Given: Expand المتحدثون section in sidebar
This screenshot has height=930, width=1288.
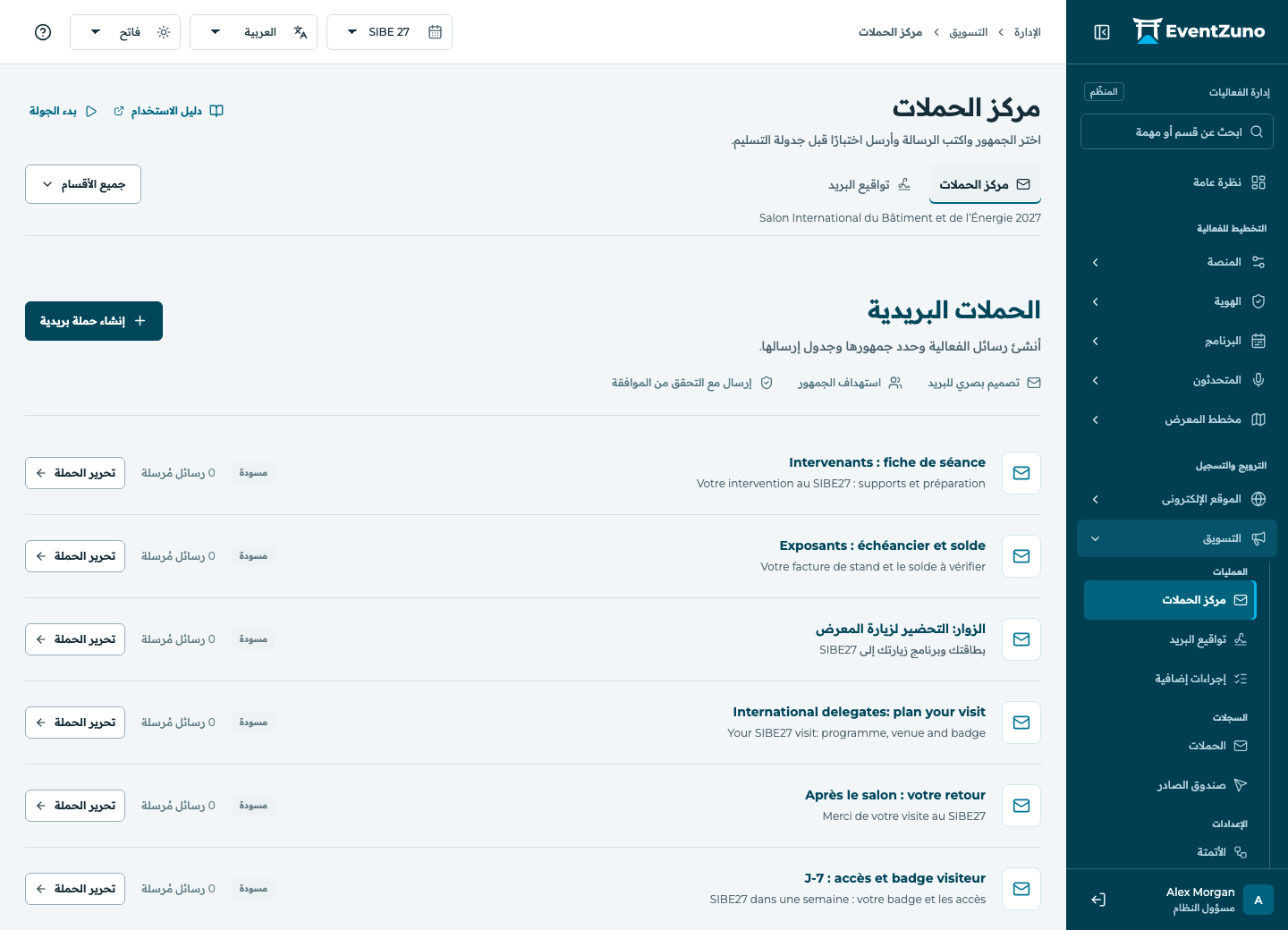Looking at the screenshot, I should [1177, 380].
